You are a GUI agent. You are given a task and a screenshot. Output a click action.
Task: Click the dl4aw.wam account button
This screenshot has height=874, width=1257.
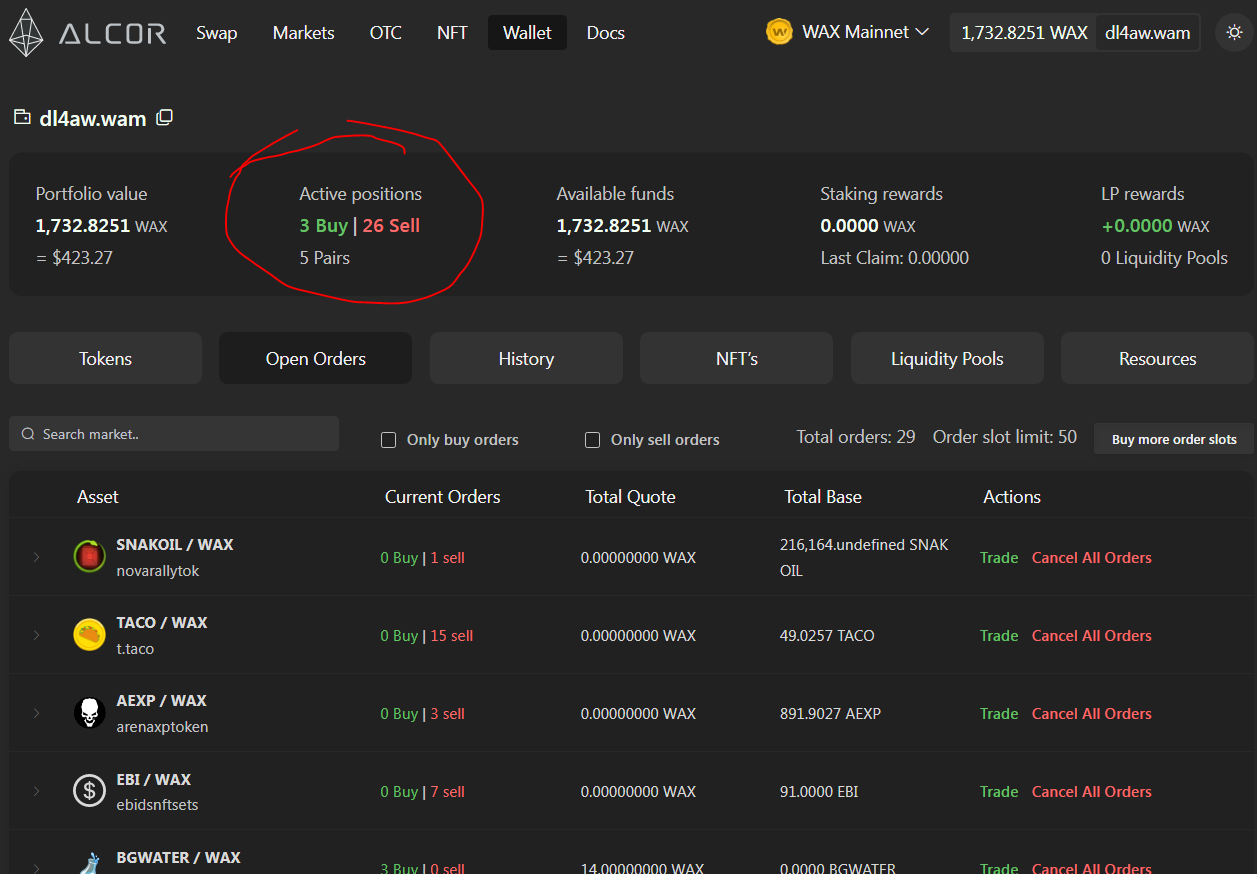point(1147,33)
